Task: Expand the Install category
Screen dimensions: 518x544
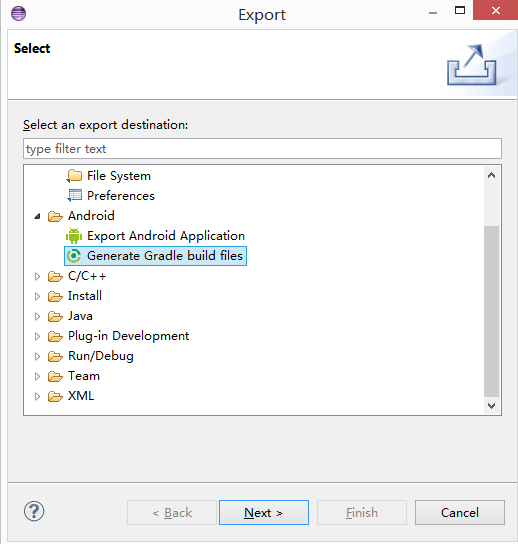Action: point(37,296)
